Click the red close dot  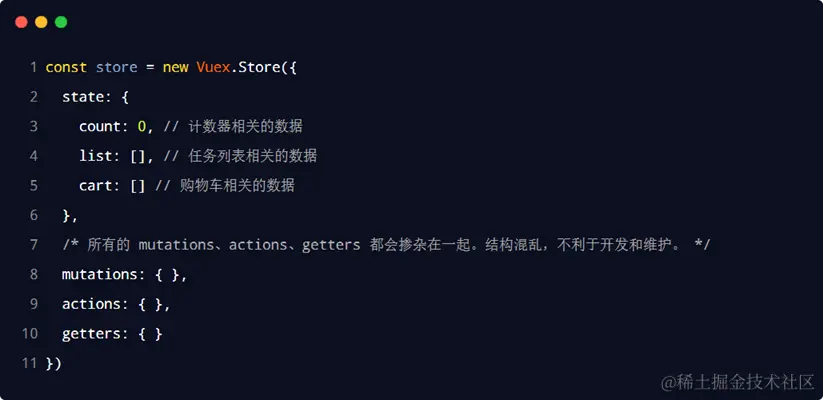(21, 22)
